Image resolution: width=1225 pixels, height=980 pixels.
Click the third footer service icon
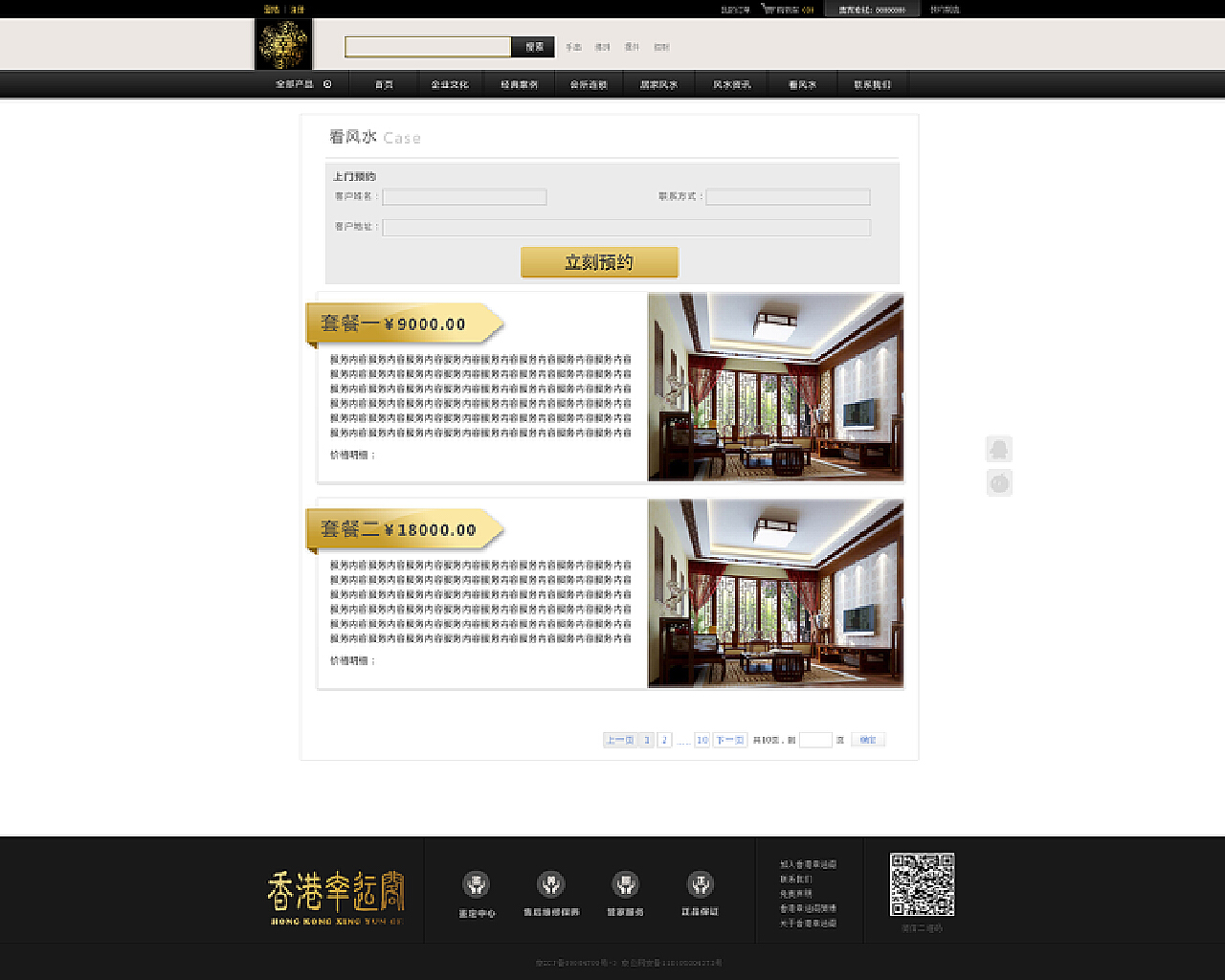pos(625,884)
